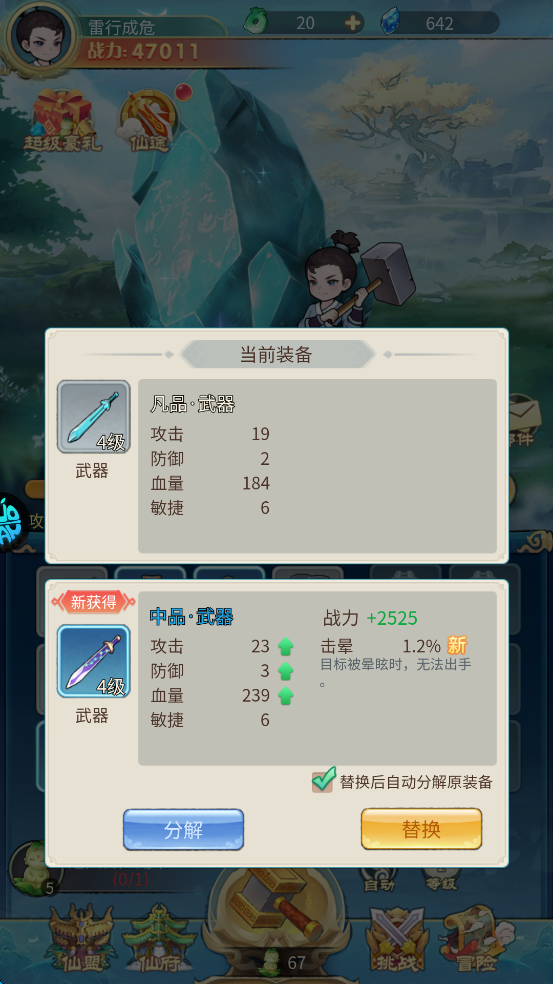Screen dimensions: 553x984
Task: Click the yellow 替换 button
Action: pyautogui.click(x=421, y=830)
